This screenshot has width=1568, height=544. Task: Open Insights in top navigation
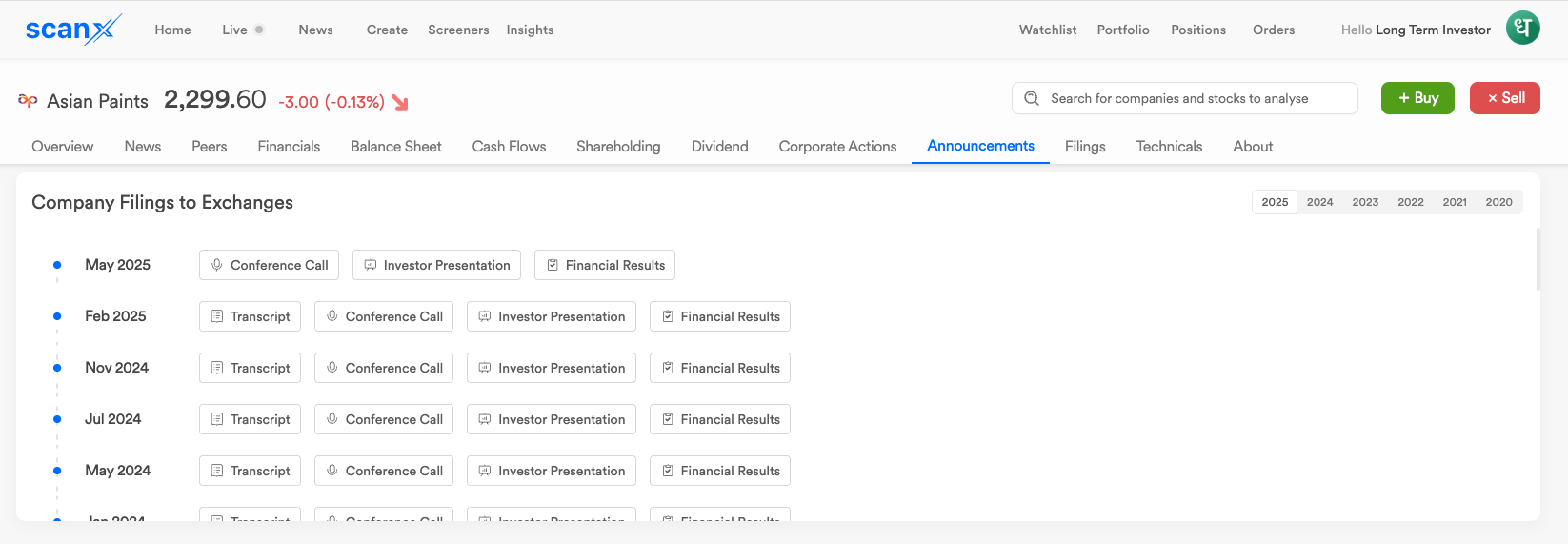530,30
